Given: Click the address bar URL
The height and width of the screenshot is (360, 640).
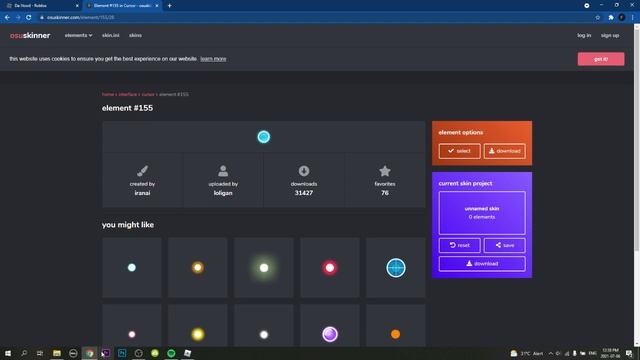Looking at the screenshot, I should [80, 18].
